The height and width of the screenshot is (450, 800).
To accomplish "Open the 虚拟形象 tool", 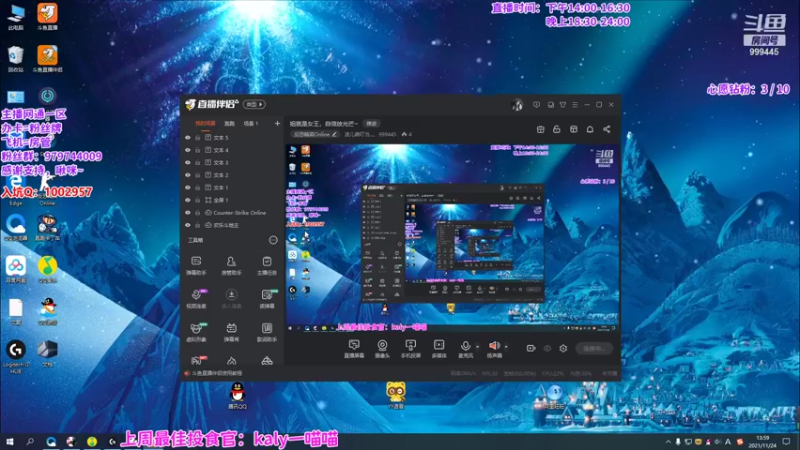I will click(x=196, y=332).
